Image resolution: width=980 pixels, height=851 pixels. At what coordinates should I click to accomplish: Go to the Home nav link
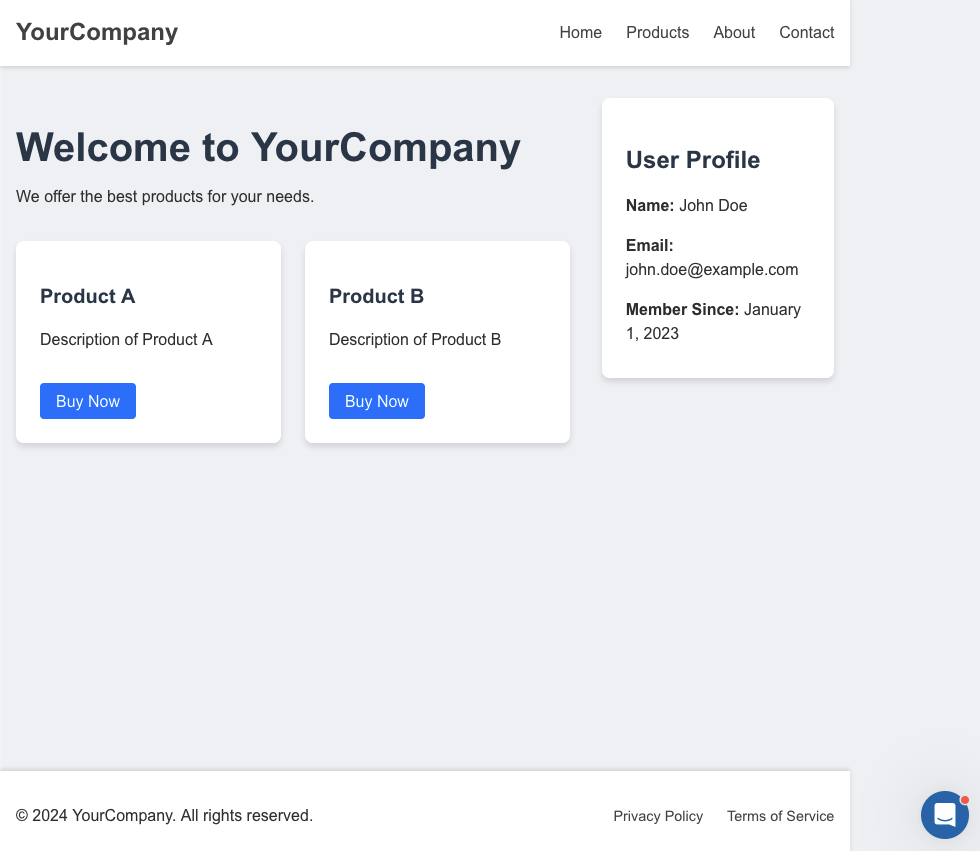click(580, 32)
